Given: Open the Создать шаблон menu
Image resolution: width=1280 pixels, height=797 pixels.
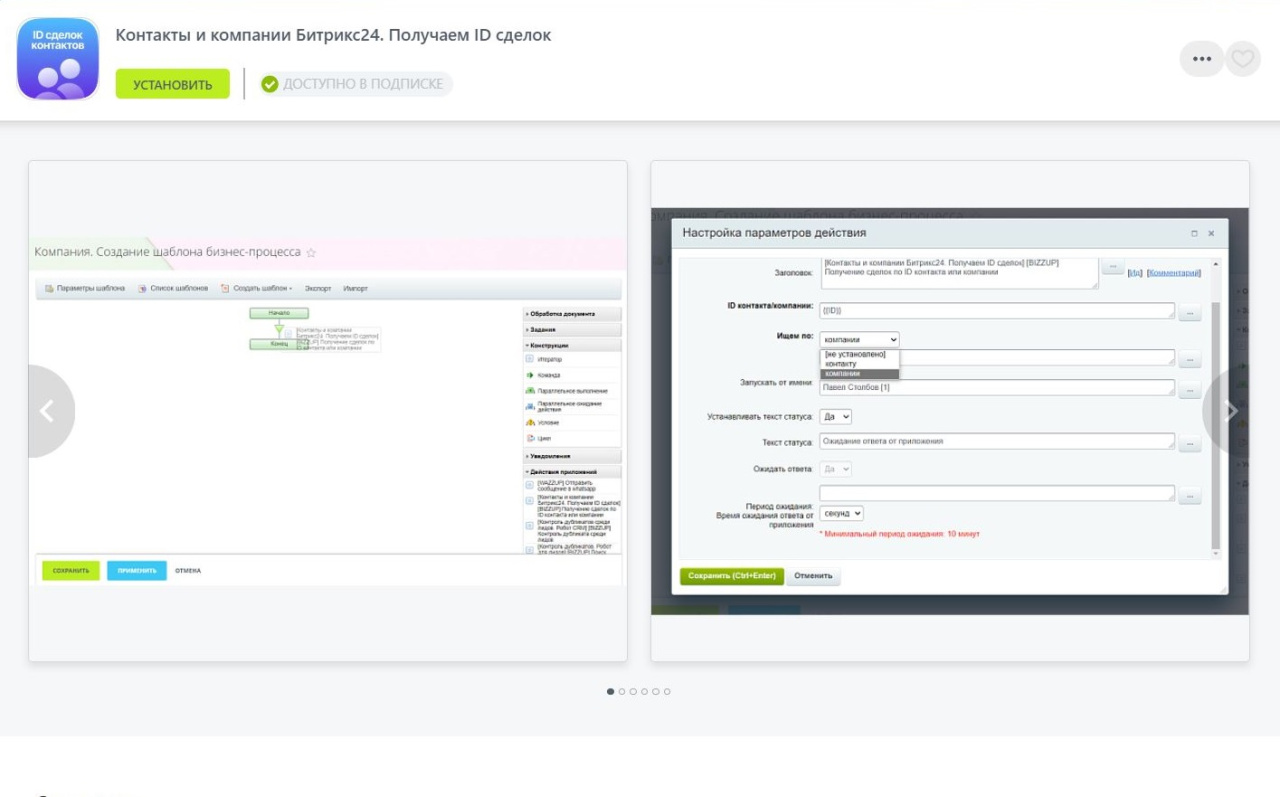Looking at the screenshot, I should pyautogui.click(x=258, y=288).
